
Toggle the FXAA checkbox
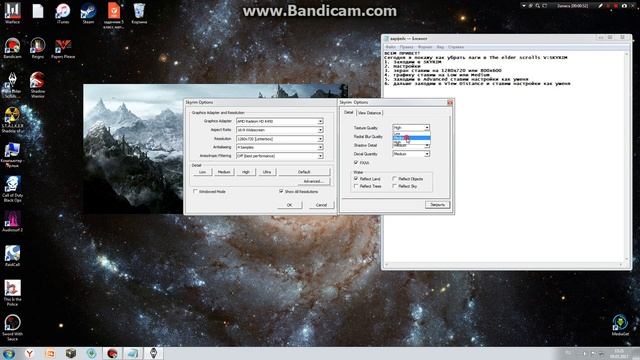[356, 162]
